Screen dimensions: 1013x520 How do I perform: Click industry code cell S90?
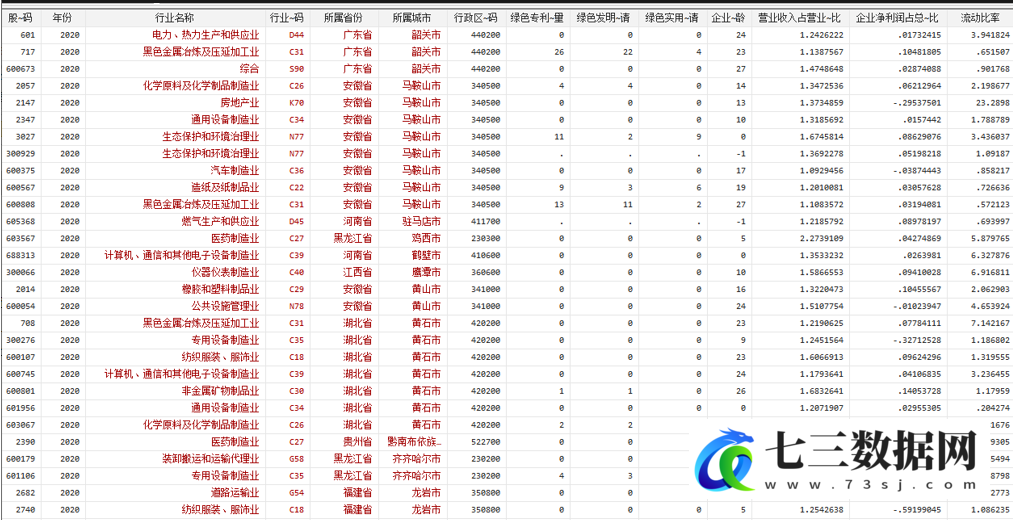[297, 68]
